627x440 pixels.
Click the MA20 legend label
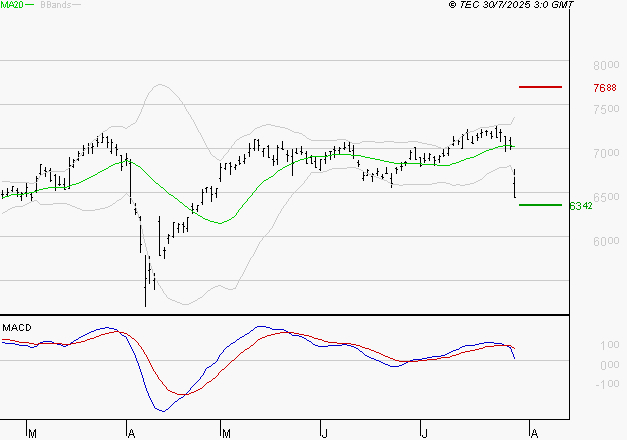click(x=12, y=5)
